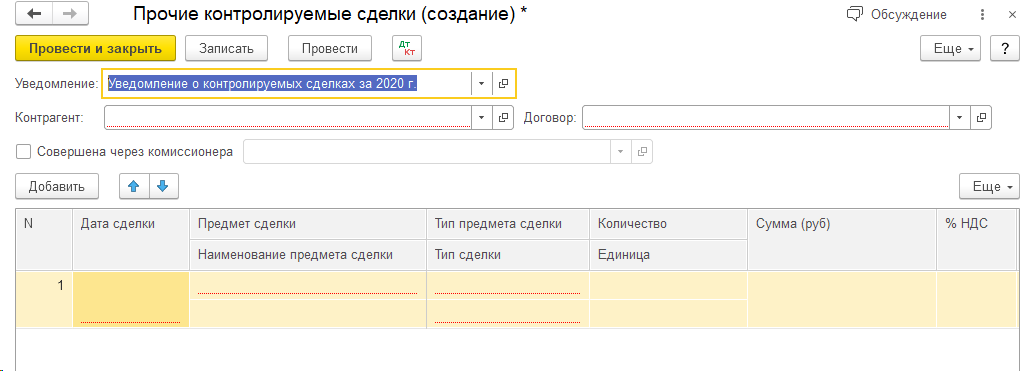Click the N column header
Viewport: 1029px width, 371px height.
click(x=44, y=239)
